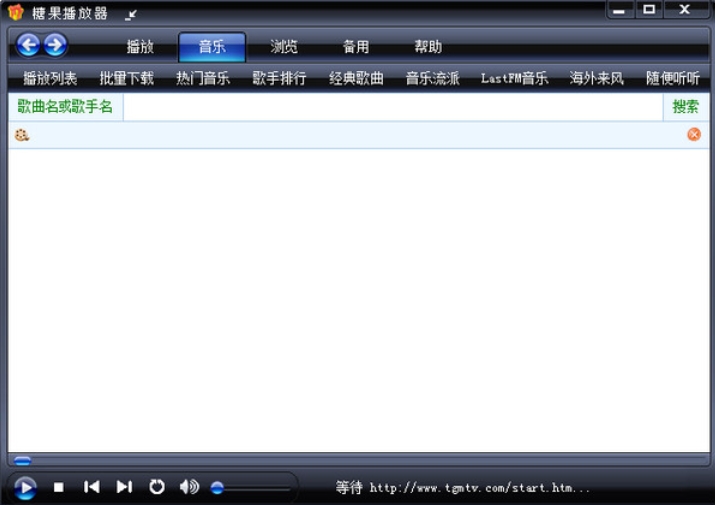Minimize the player window
Image resolution: width=715 pixels, height=505 pixels.
point(619,10)
